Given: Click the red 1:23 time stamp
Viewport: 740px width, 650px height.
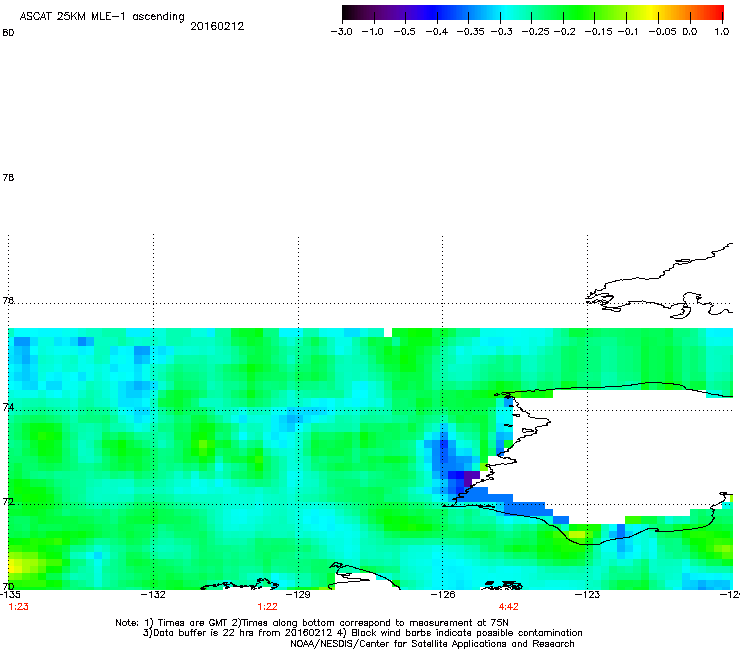Looking at the screenshot, I should [18, 607].
